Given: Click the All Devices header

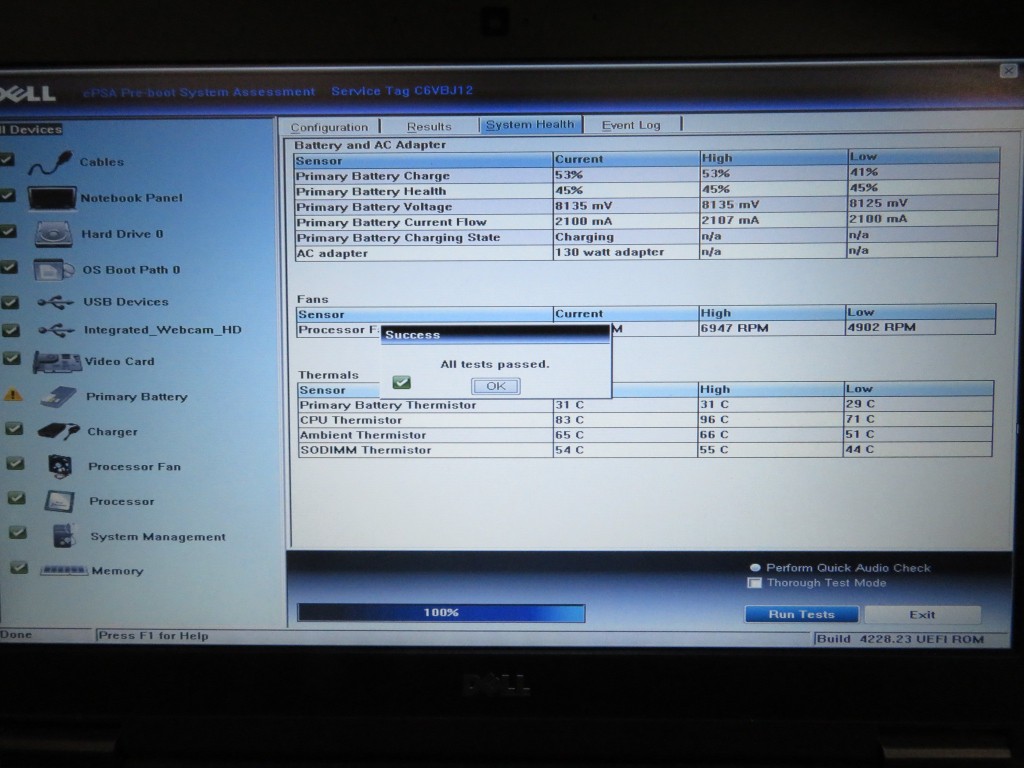Looking at the screenshot, I should coord(31,129).
